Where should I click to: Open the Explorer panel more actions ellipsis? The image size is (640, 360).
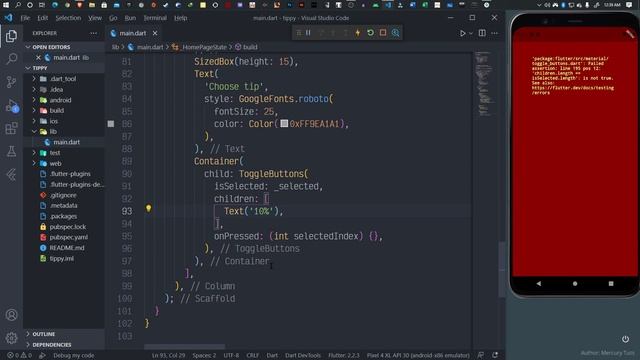[x=93, y=33]
